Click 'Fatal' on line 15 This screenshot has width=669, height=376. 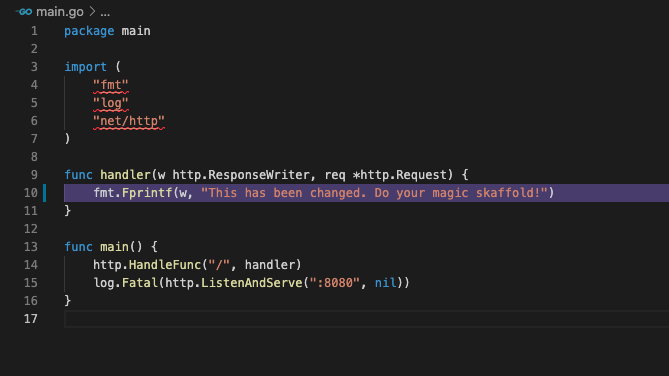coord(140,283)
